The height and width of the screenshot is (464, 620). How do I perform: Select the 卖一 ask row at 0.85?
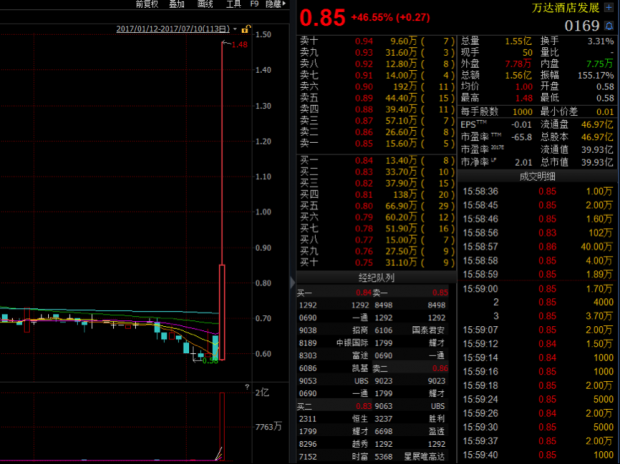tap(376, 144)
